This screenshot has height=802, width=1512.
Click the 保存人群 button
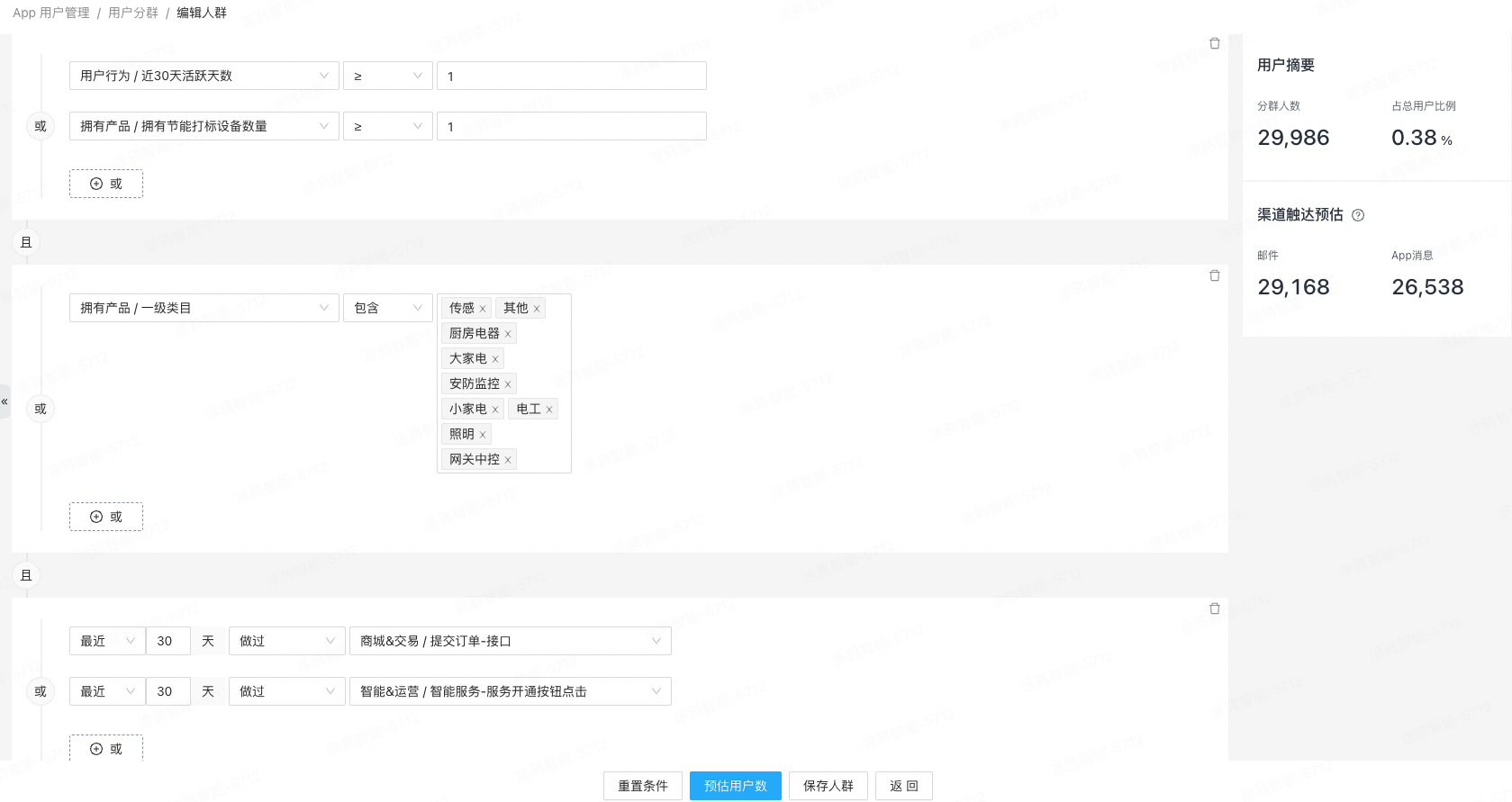[x=828, y=786]
